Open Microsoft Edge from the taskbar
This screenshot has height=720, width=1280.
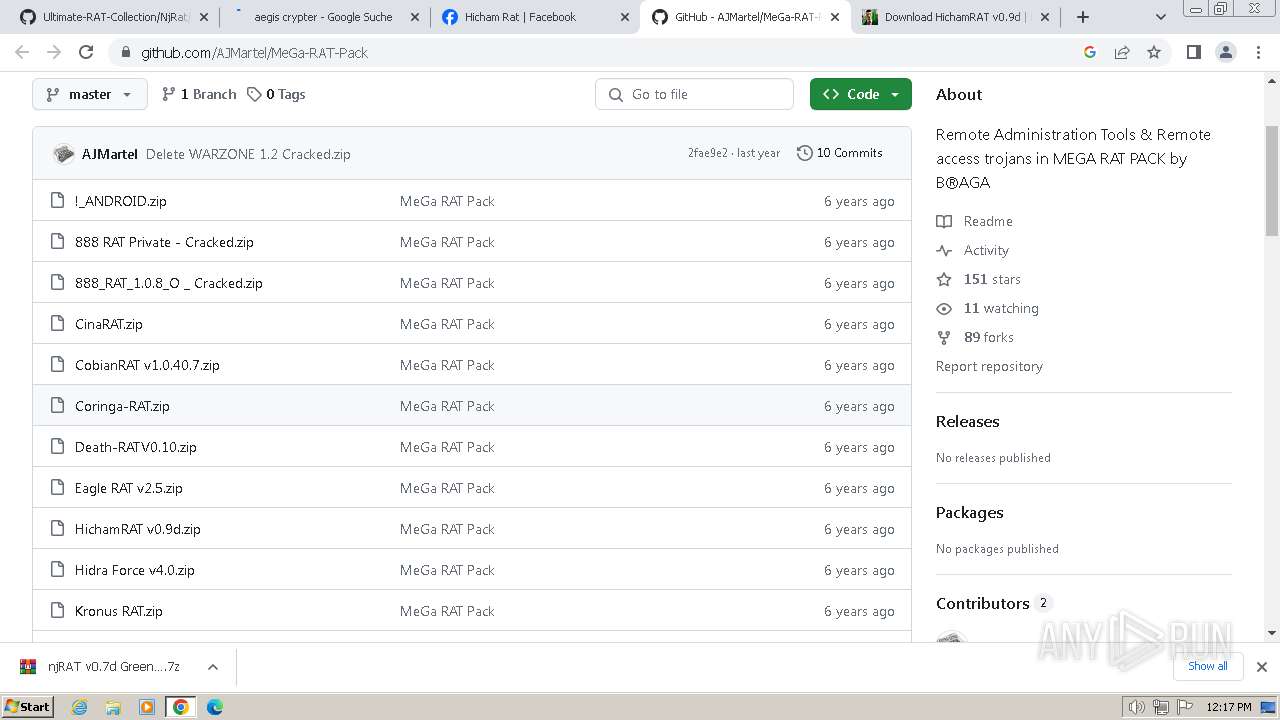coord(214,707)
